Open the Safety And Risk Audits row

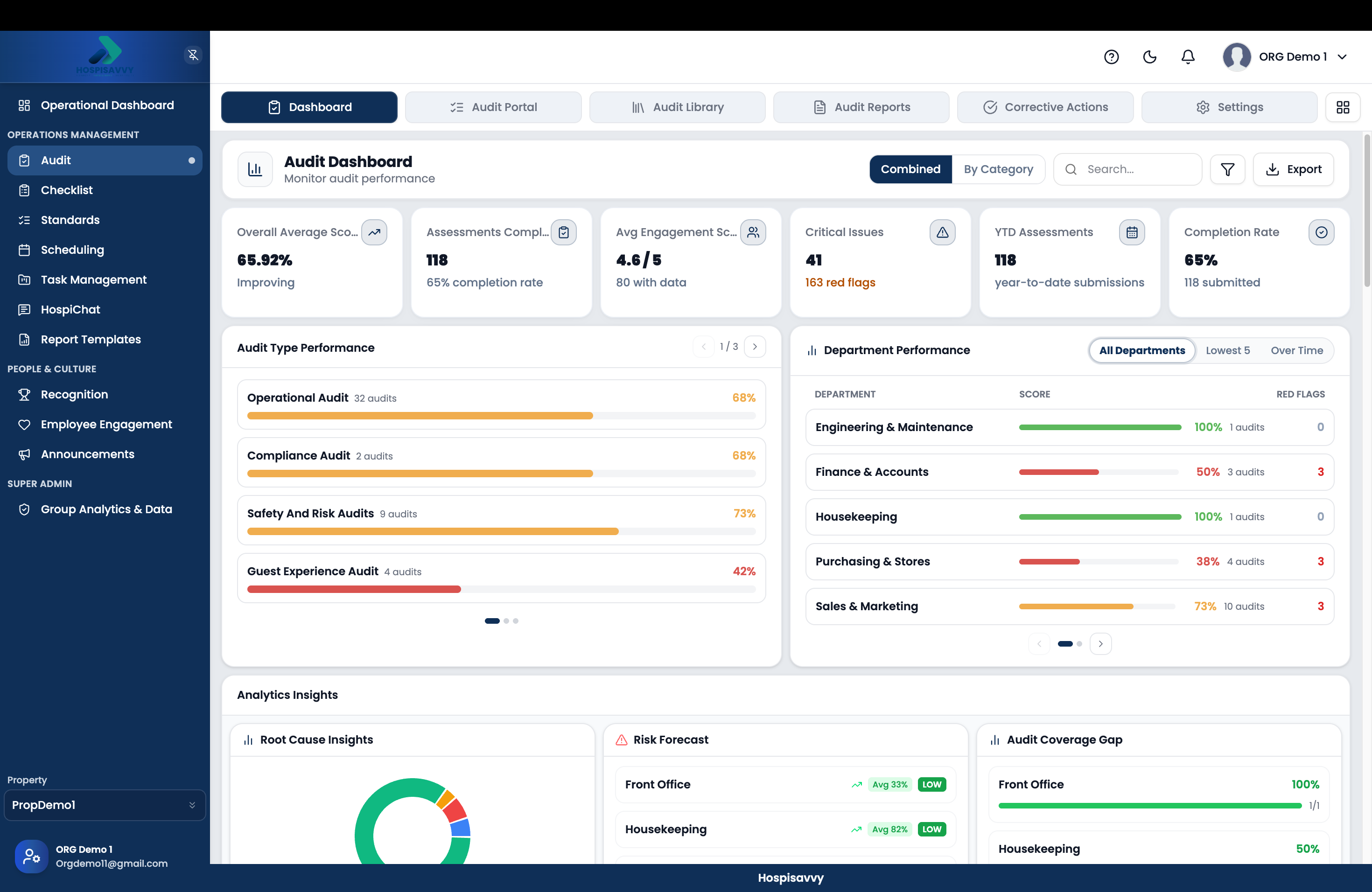501,520
